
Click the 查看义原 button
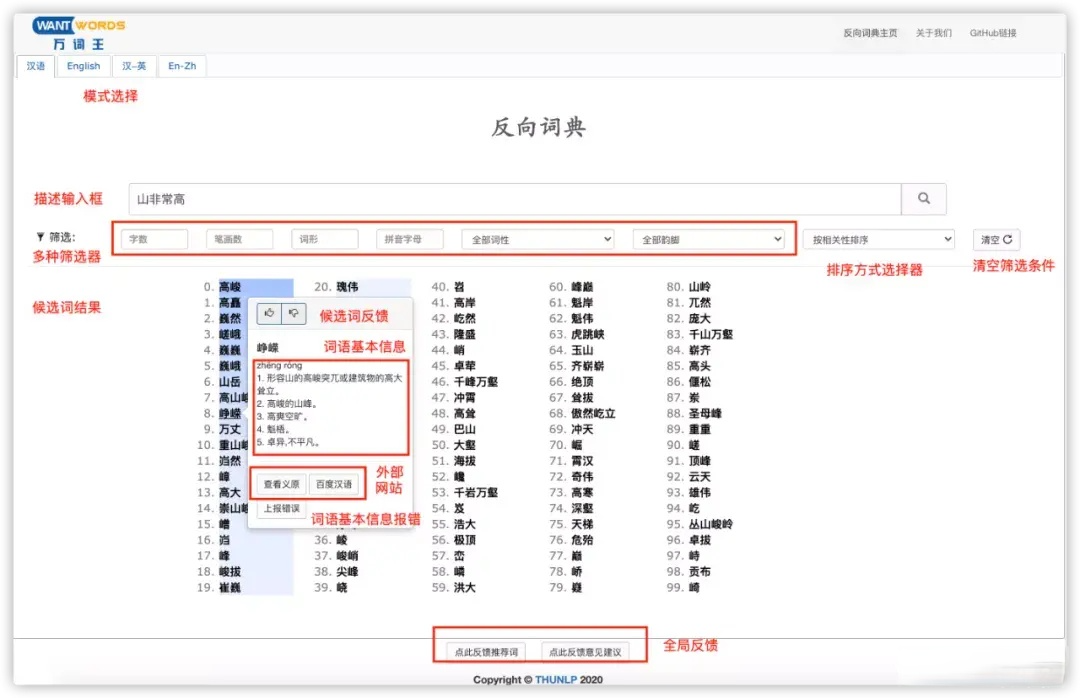(x=281, y=484)
